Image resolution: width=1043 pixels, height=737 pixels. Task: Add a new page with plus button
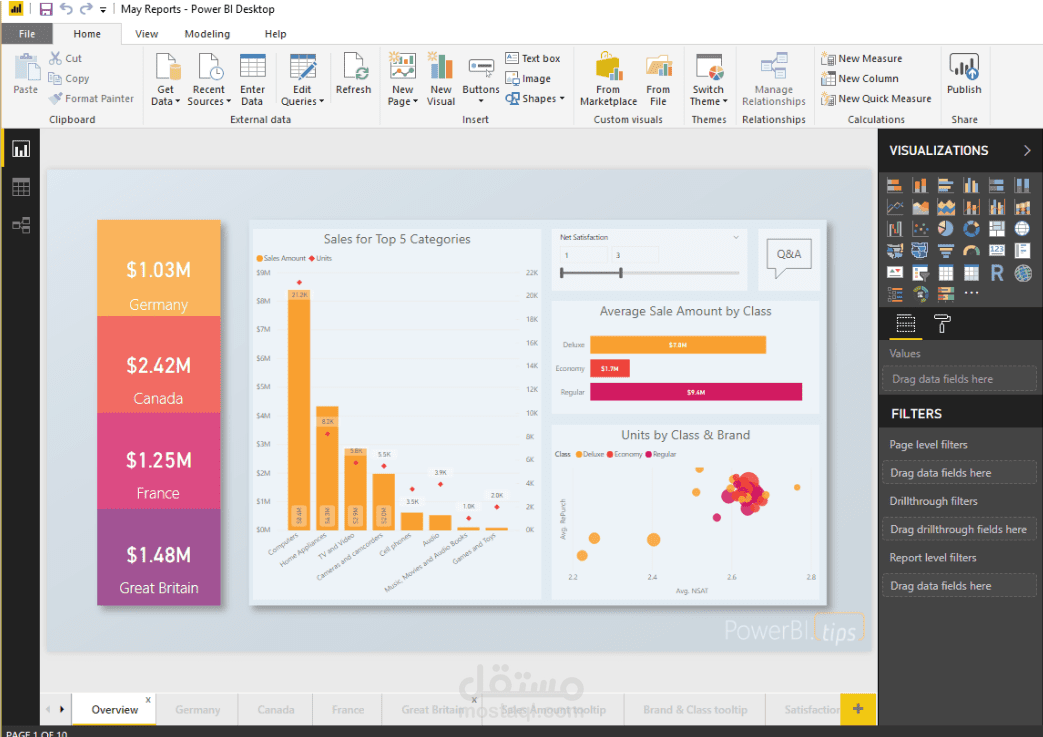(x=858, y=709)
